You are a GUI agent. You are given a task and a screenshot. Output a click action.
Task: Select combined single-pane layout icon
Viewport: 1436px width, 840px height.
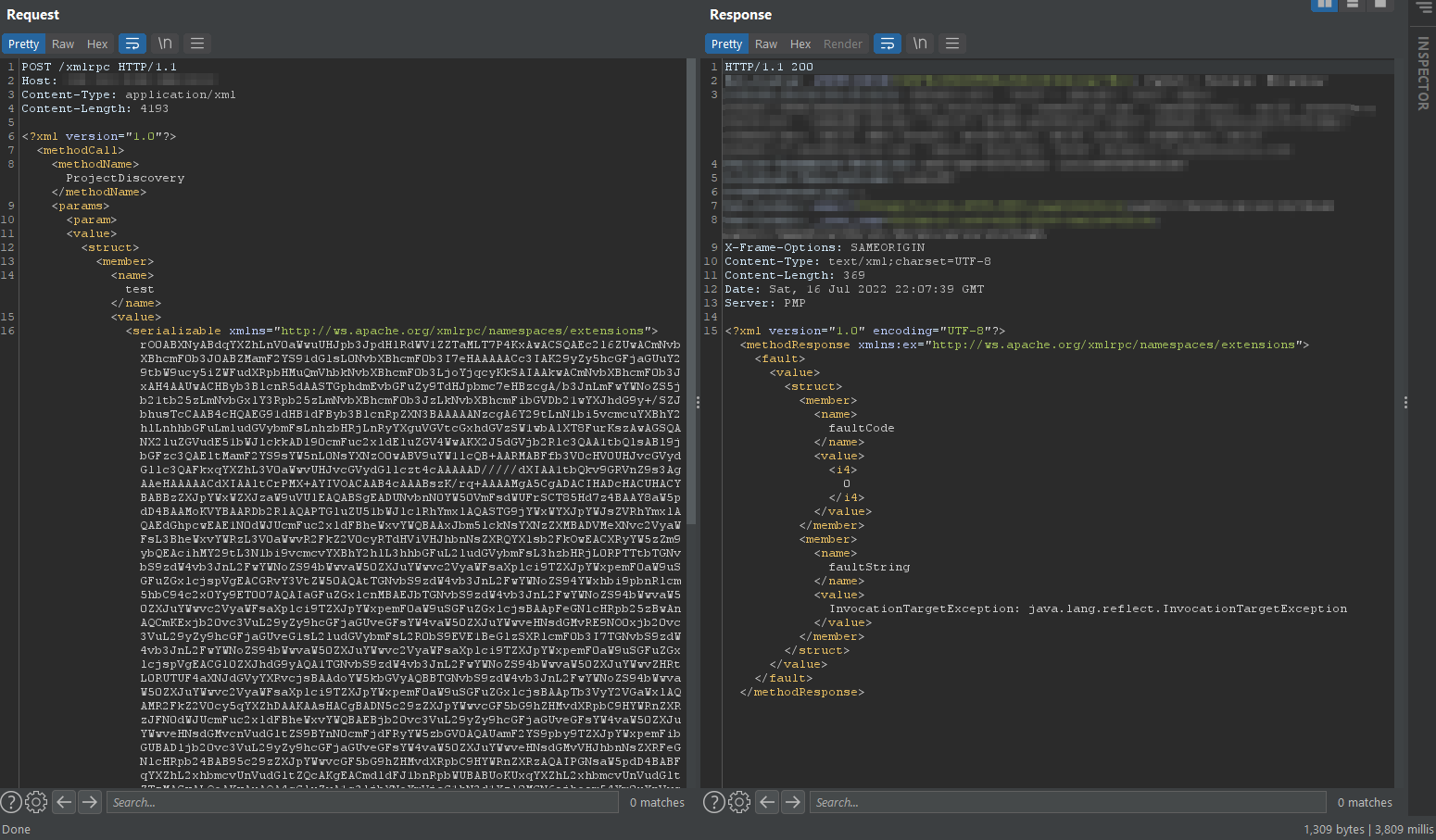pos(1380,5)
